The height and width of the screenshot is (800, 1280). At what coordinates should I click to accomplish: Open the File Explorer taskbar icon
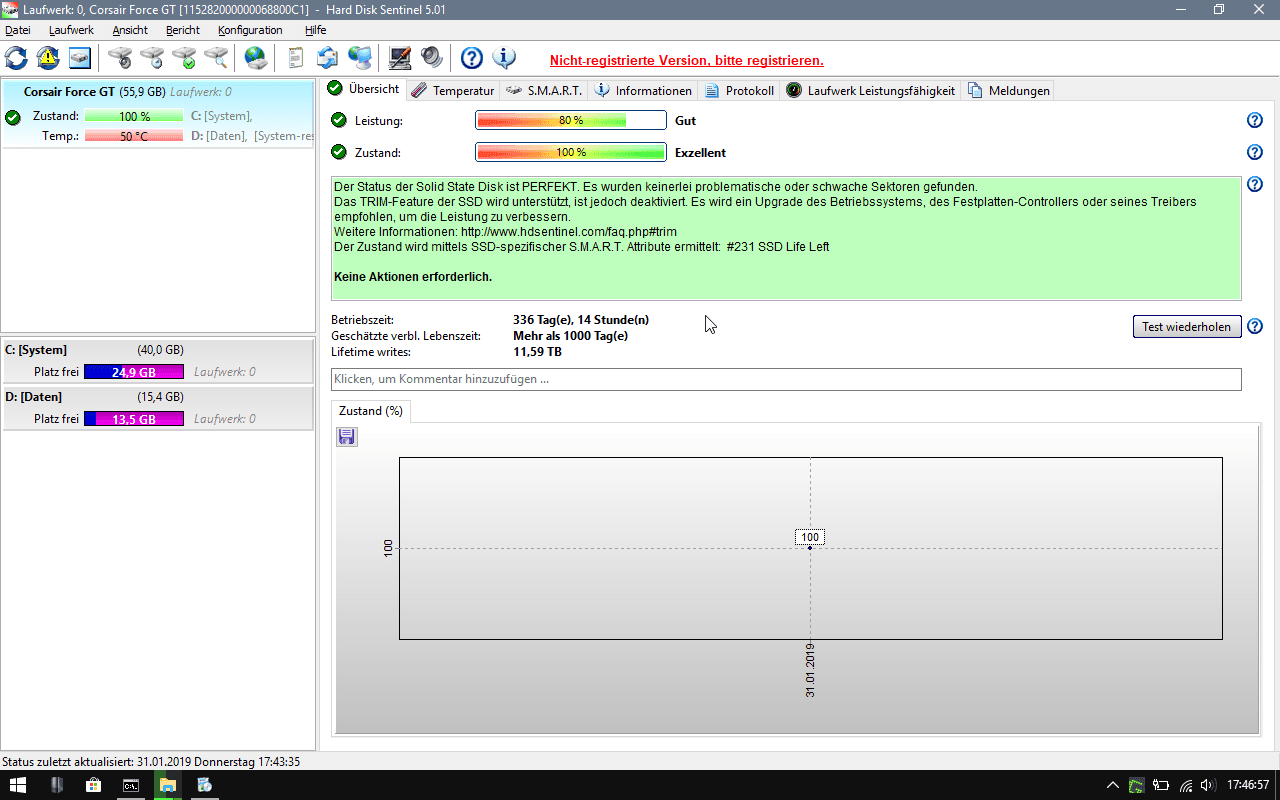[x=167, y=785]
